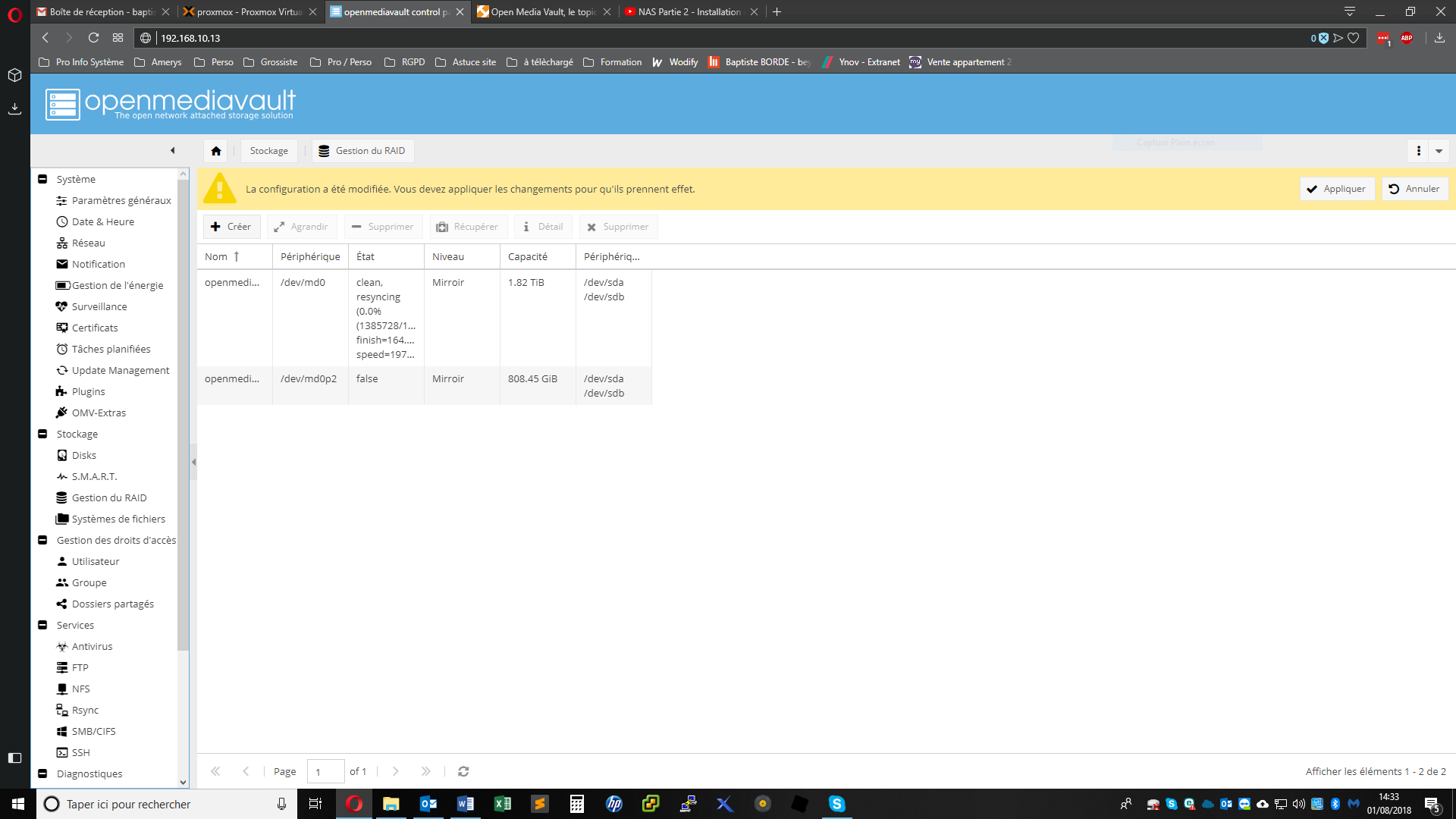Open the top-right dropdown arrow menu
The width and height of the screenshot is (1456, 819).
[1439, 151]
